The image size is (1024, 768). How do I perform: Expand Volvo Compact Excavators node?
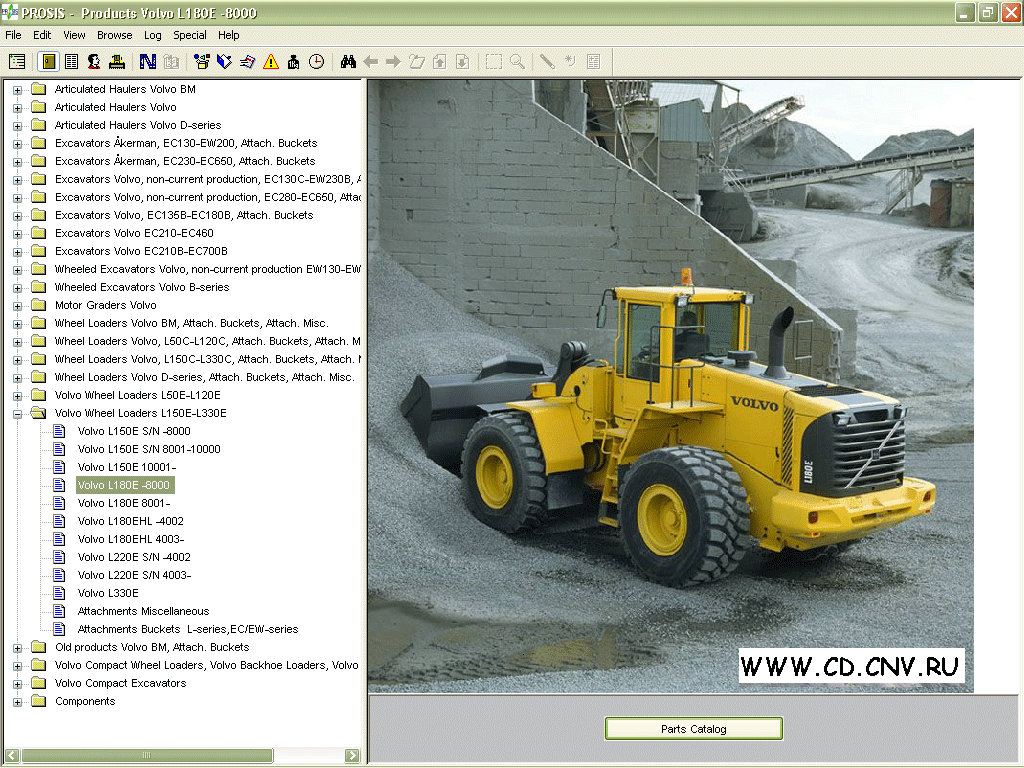[x=18, y=684]
